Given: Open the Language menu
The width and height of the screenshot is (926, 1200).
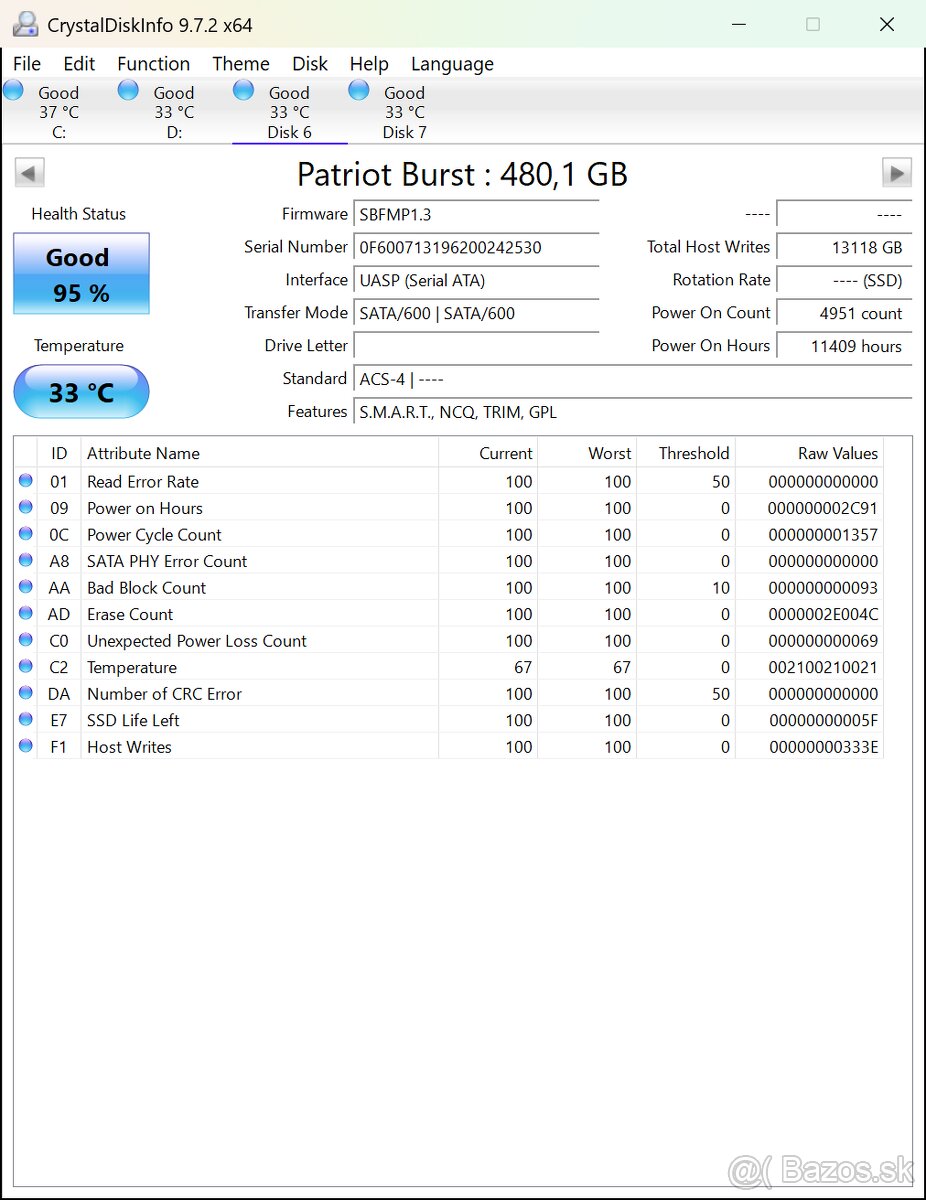Looking at the screenshot, I should point(452,63).
